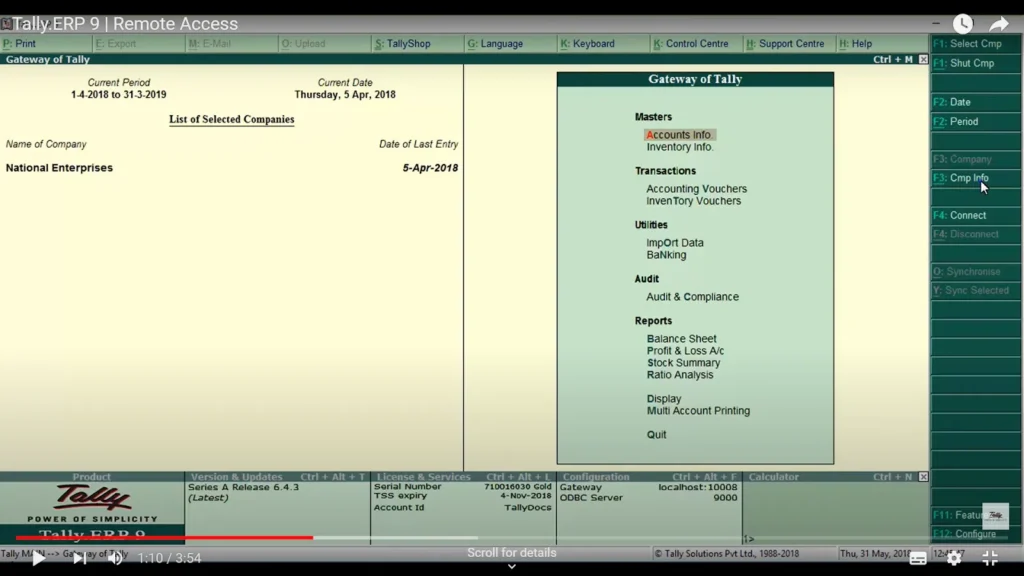The height and width of the screenshot is (576, 1024).
Task: Exit fullscreen mode of the video
Action: (990, 558)
